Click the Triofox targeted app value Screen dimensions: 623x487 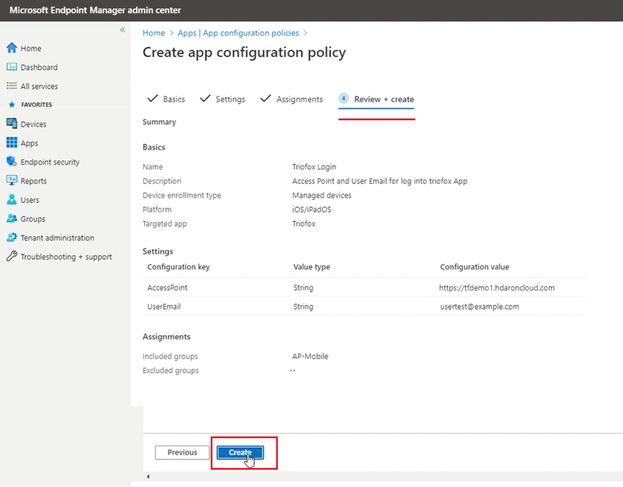tap(304, 224)
